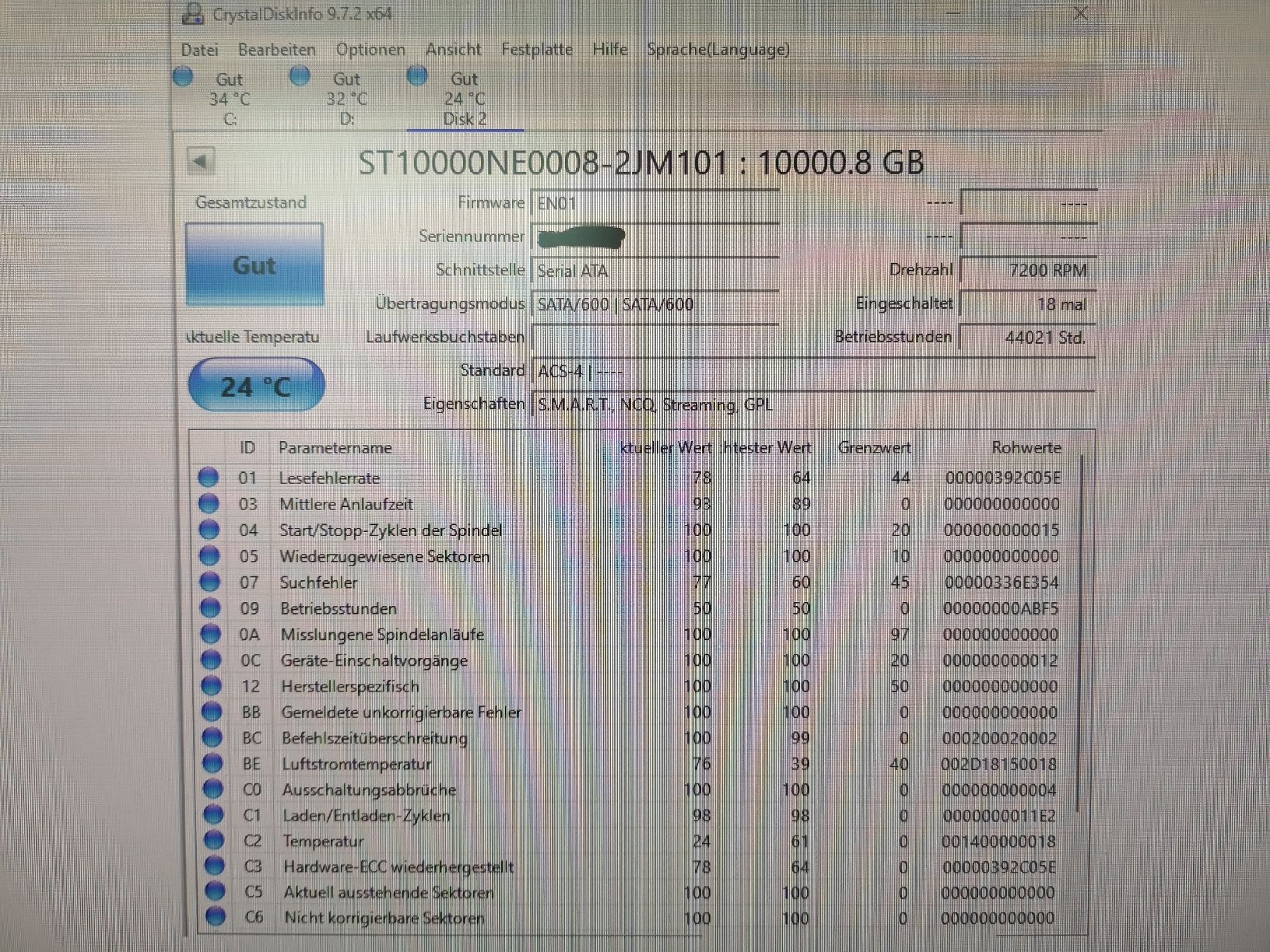The height and width of the screenshot is (952, 1270).
Task: Click raw value 001400000018
Action: [998, 841]
